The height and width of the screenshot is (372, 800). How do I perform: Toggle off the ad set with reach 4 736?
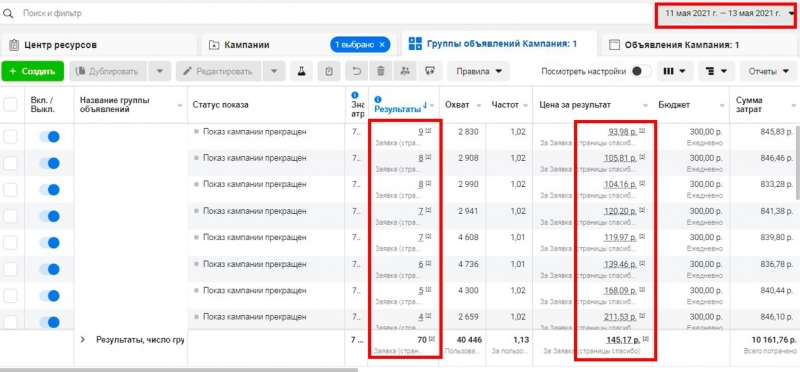pos(49,269)
